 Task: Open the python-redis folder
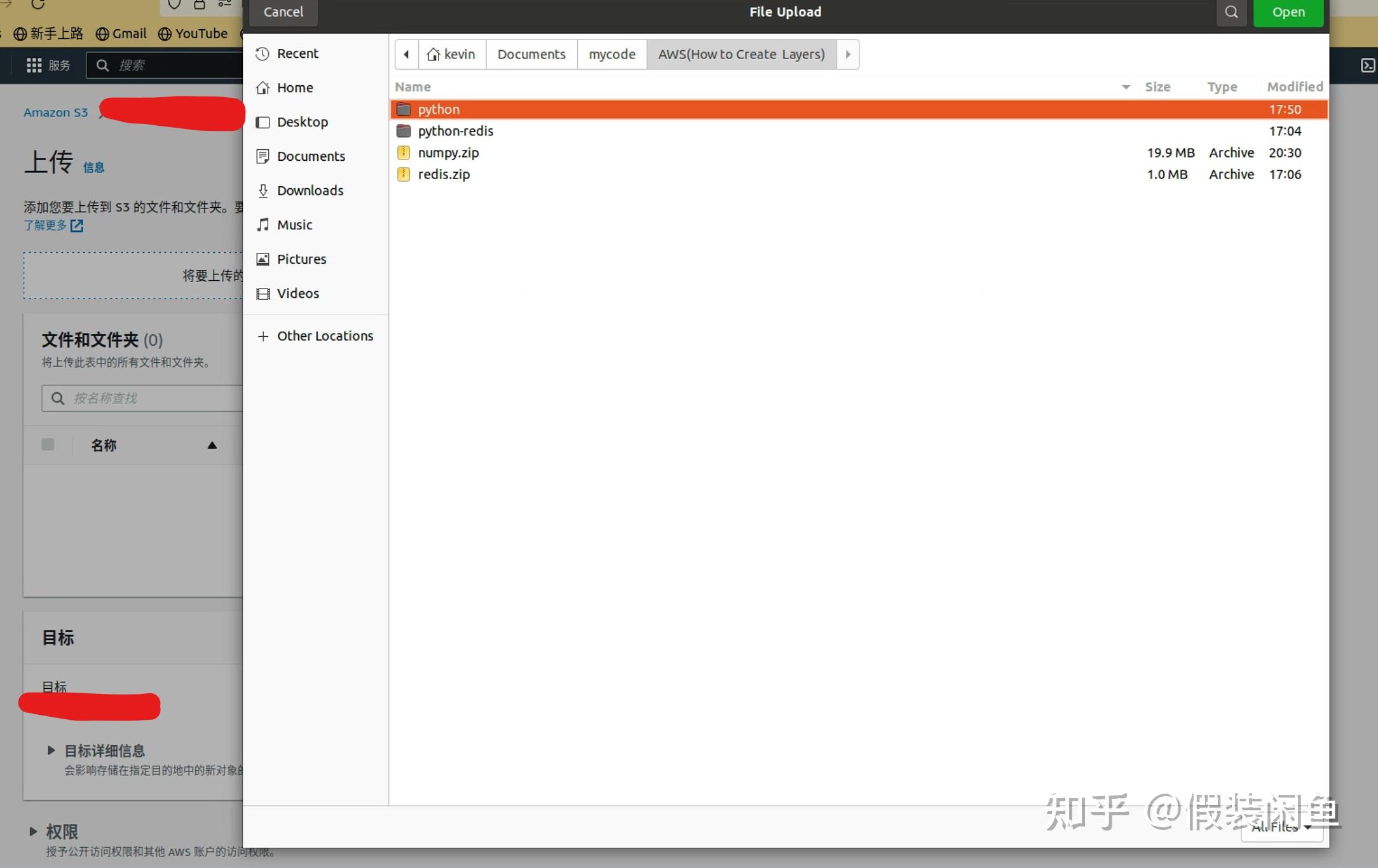455,132
